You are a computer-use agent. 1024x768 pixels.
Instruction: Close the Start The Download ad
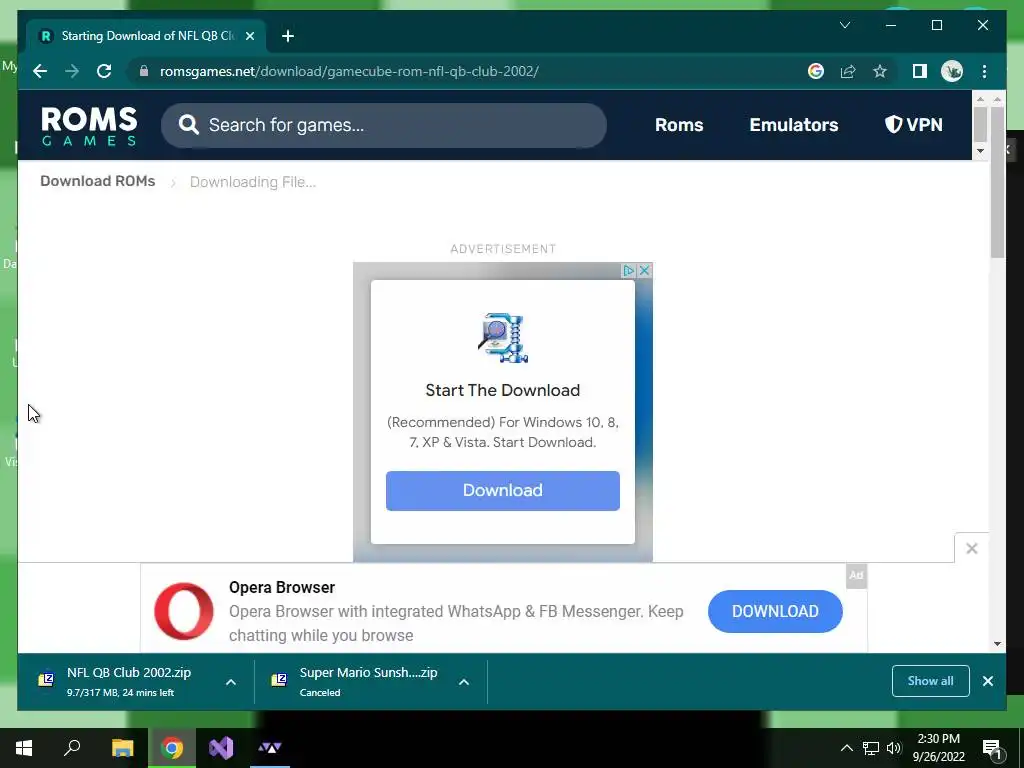645,270
